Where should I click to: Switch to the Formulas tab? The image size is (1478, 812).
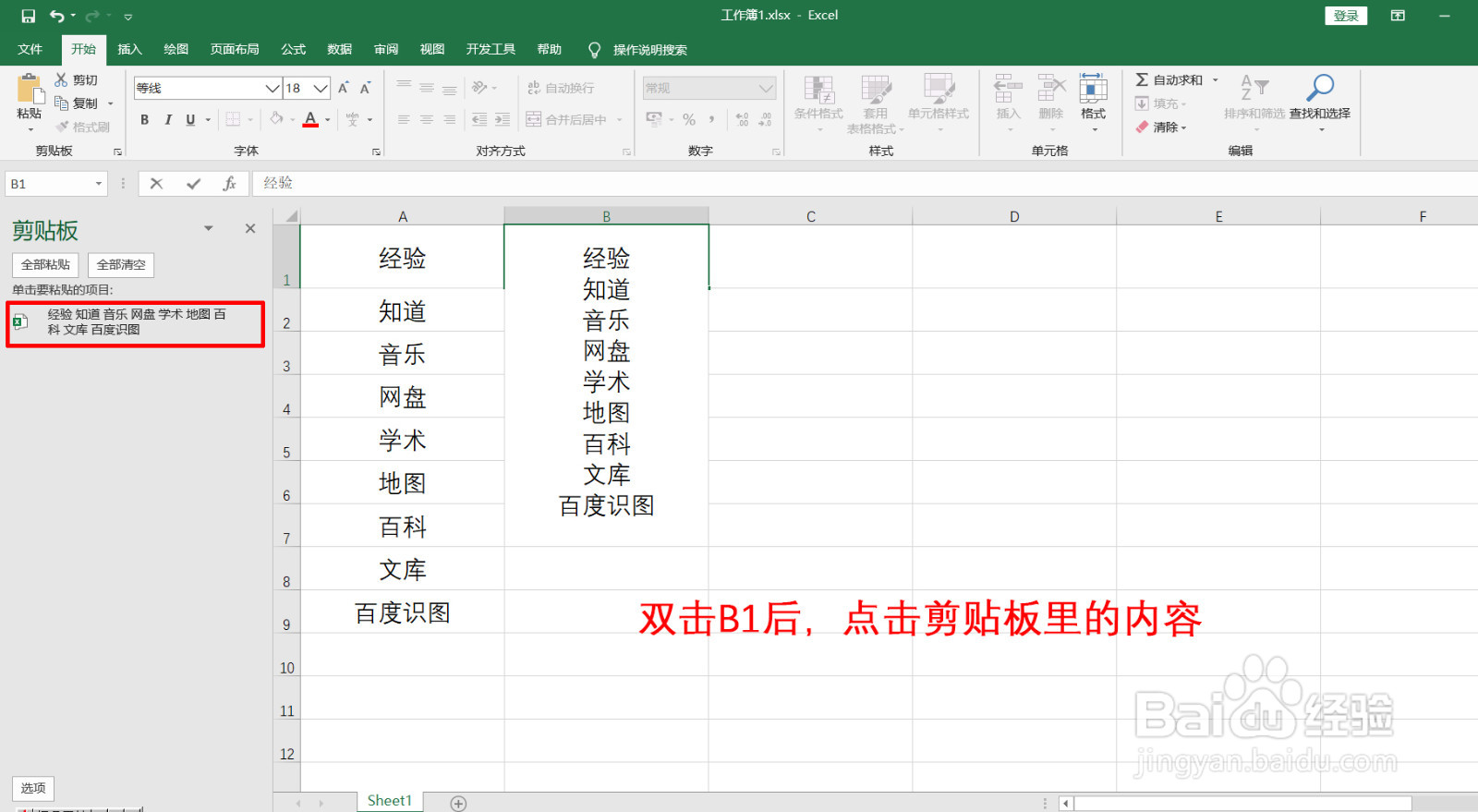coord(294,50)
